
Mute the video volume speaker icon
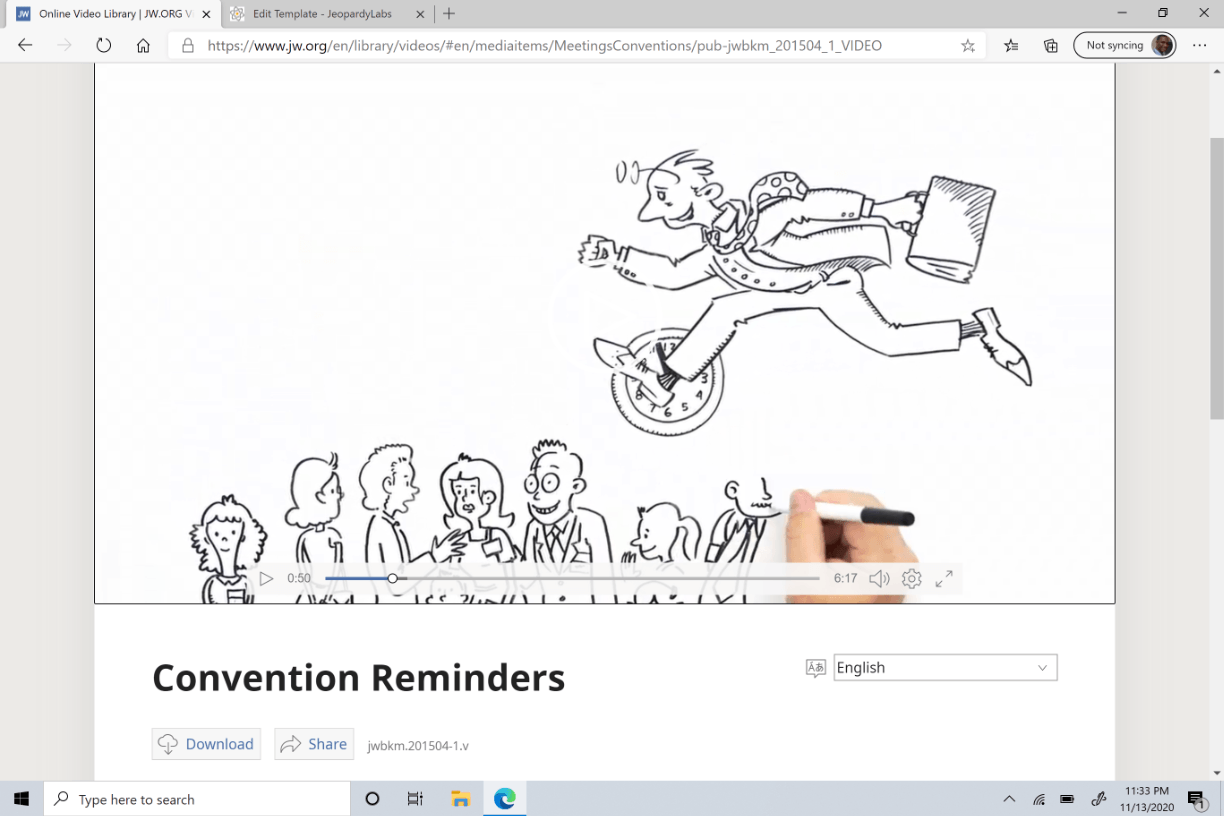[879, 578]
